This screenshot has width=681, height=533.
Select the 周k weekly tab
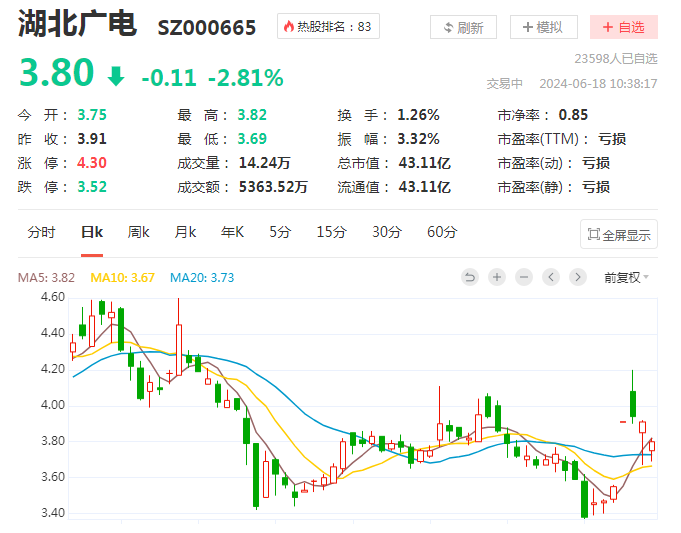(138, 232)
